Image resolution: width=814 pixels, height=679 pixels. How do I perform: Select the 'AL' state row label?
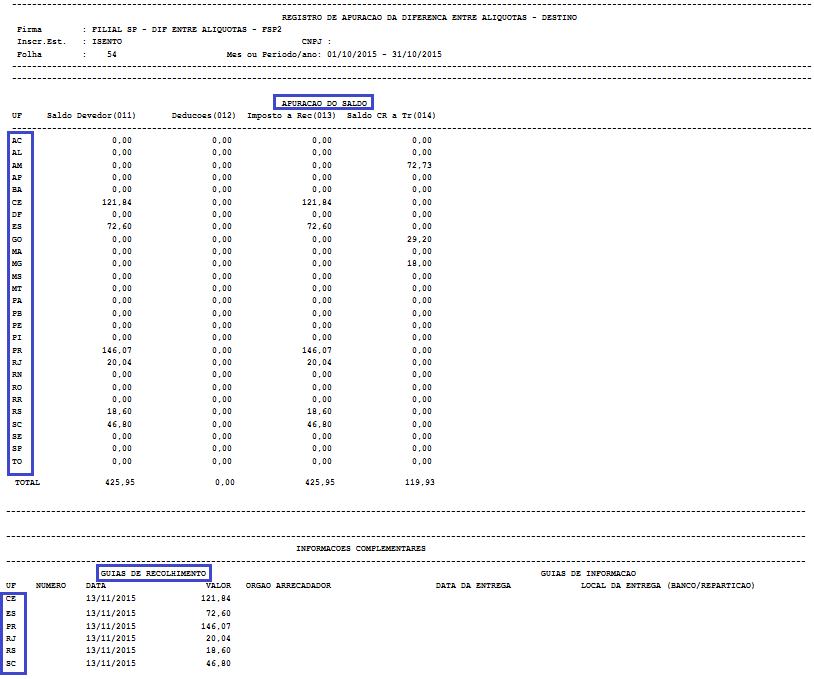pos(17,153)
